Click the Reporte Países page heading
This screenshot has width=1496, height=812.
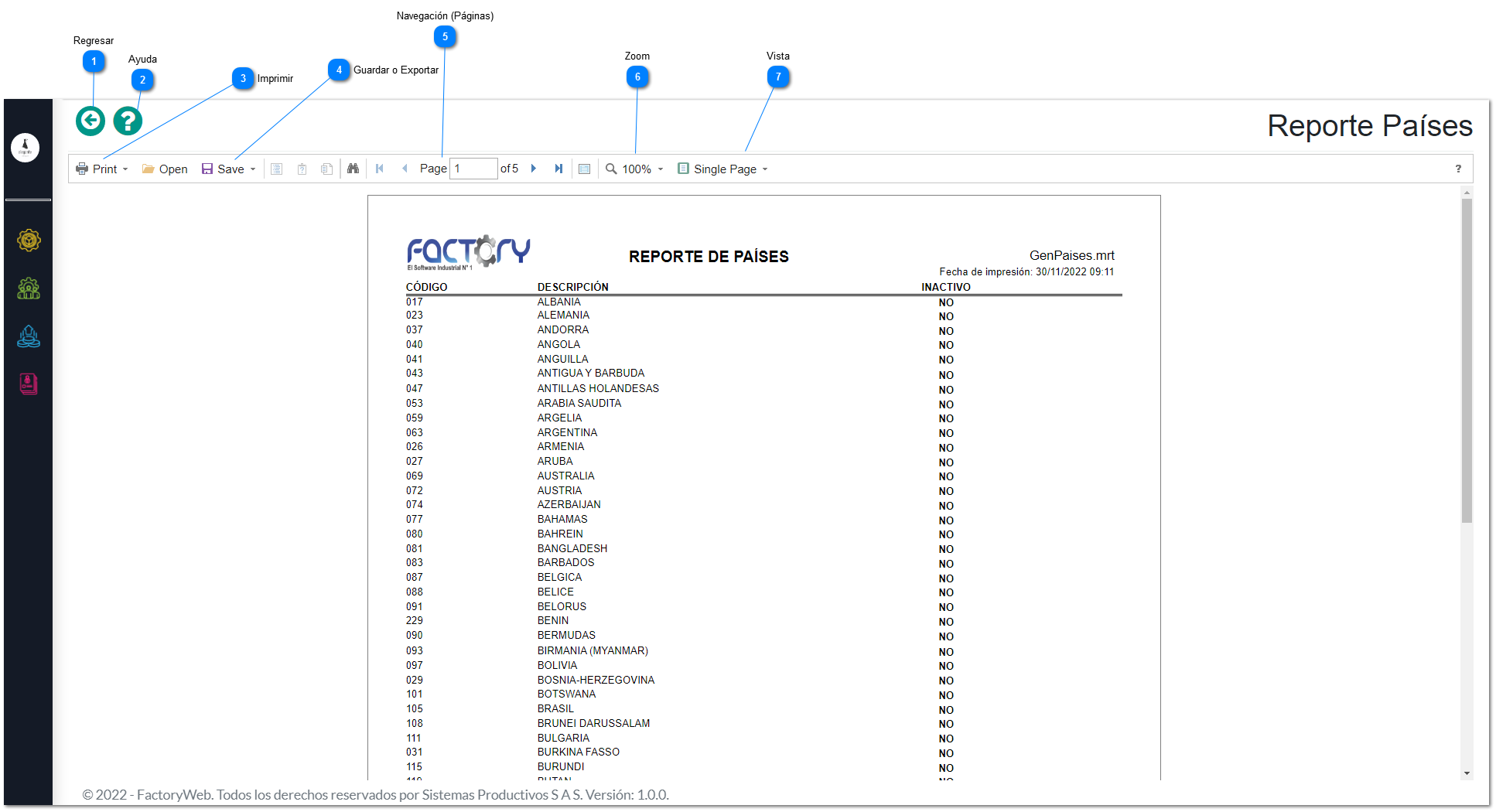coord(1369,126)
